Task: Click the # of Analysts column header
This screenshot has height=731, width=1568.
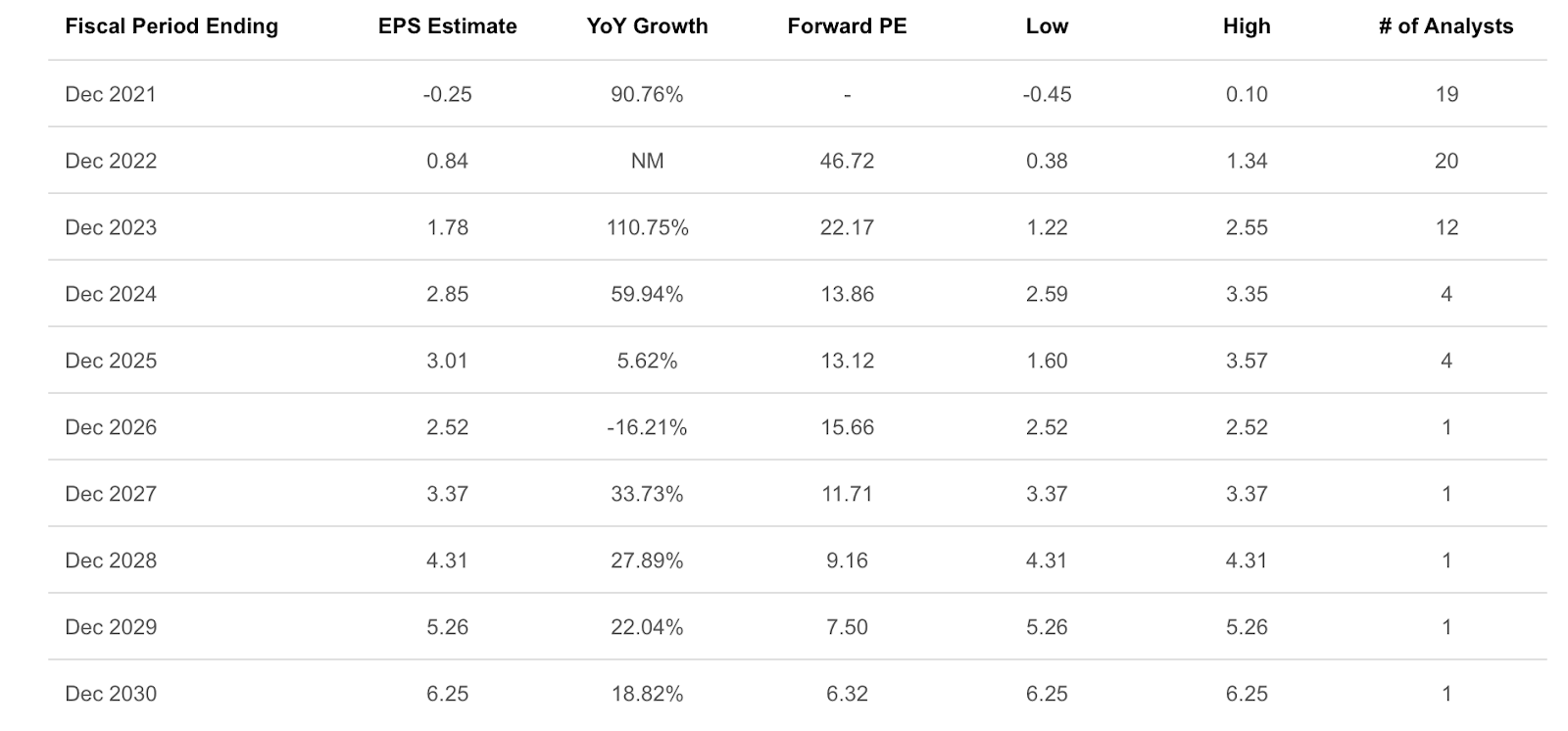Action: click(1445, 26)
